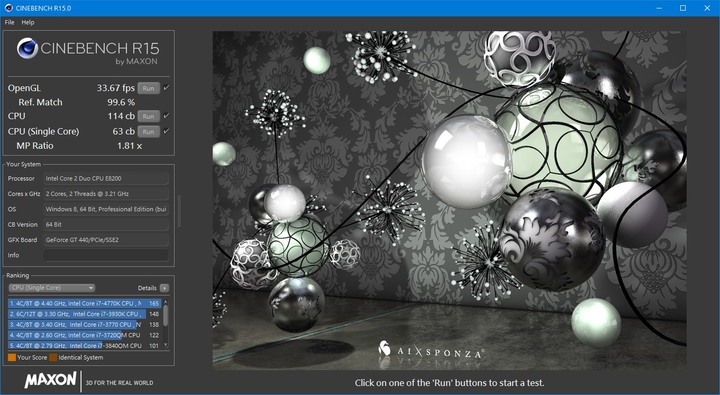Click the MAXON logo at the bottom
The height and width of the screenshot is (395, 720).
pos(51,380)
